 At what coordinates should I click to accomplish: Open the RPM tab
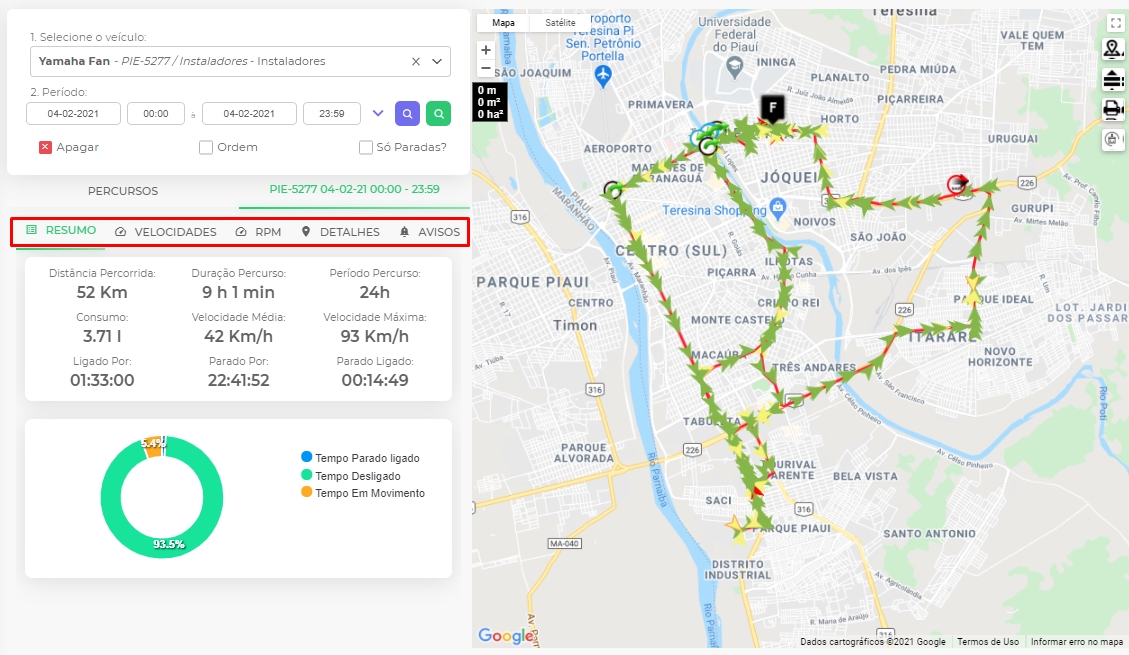click(x=258, y=232)
